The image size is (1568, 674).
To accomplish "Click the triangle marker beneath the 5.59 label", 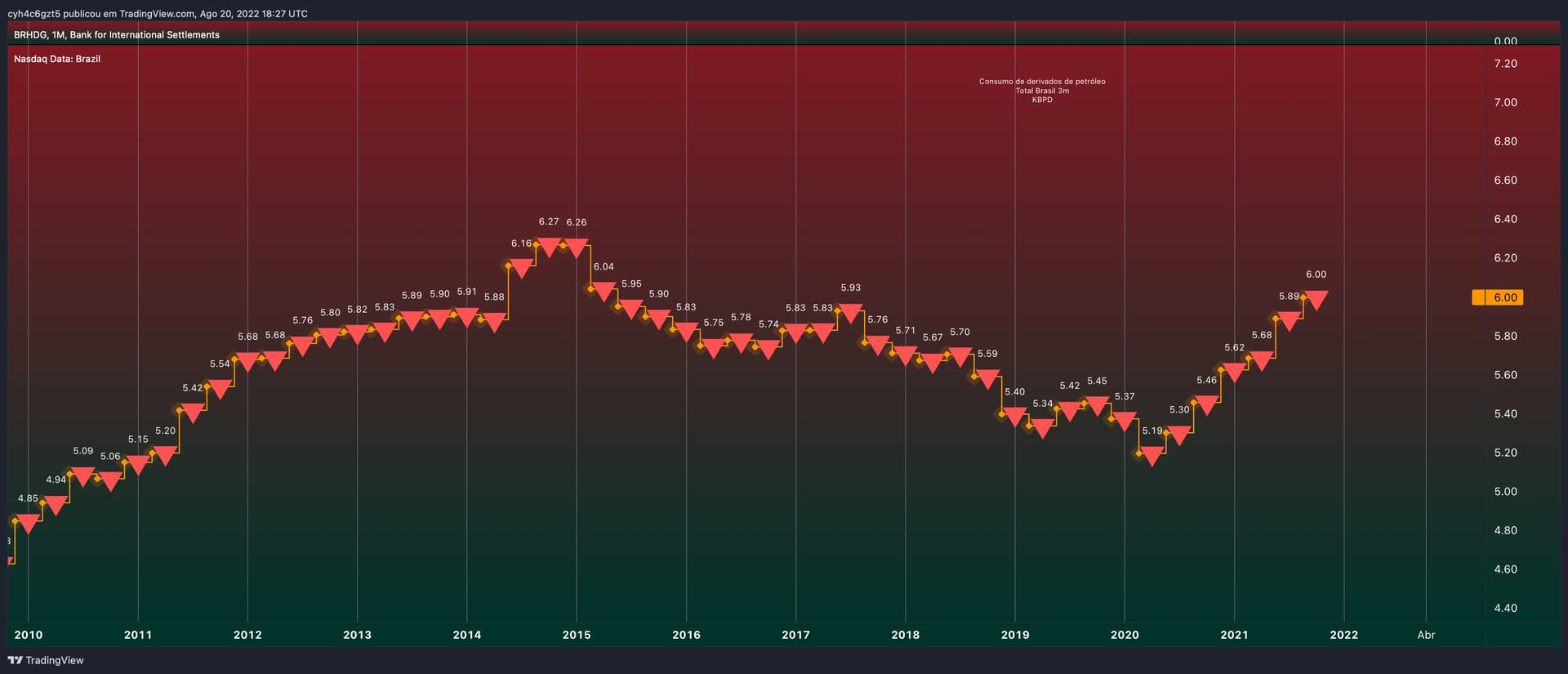I will tap(987, 379).
